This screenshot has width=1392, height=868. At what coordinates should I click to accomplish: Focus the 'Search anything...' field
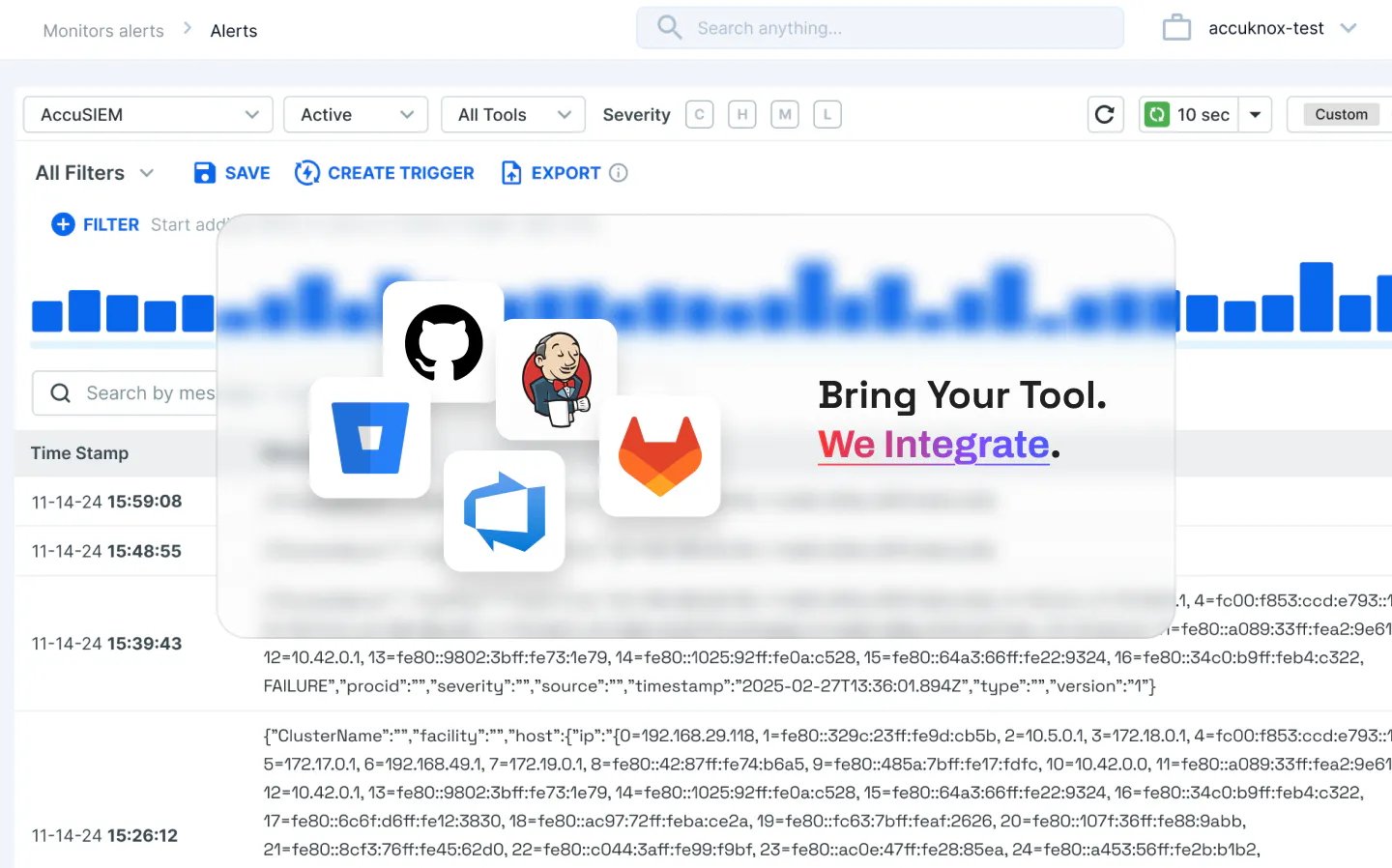880,28
